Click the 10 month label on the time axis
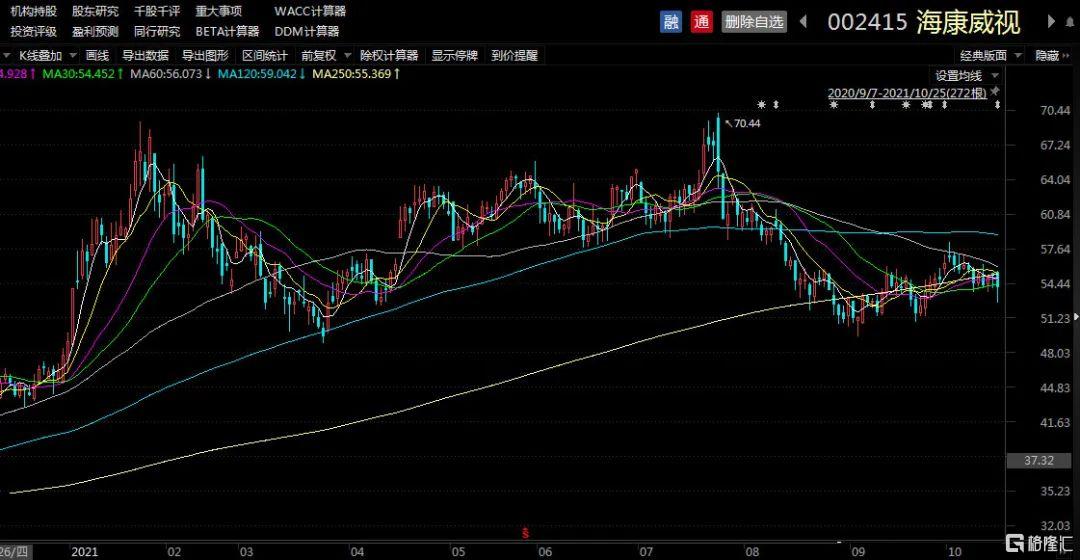Image resolution: width=1080 pixels, height=560 pixels. tap(955, 552)
